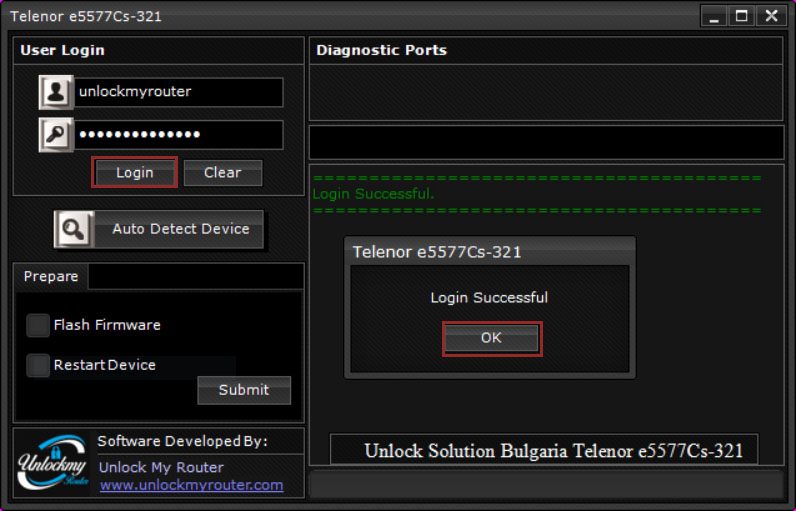Click the 'User Login' header
The height and width of the screenshot is (511, 796).
tap(62, 50)
